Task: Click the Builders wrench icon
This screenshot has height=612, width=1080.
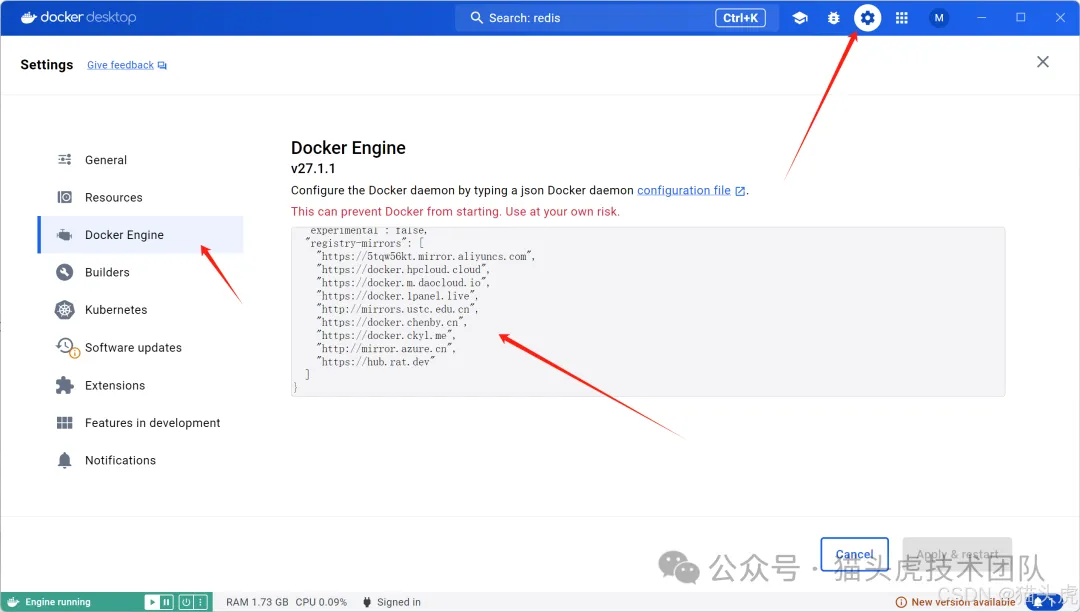Action: (x=65, y=273)
